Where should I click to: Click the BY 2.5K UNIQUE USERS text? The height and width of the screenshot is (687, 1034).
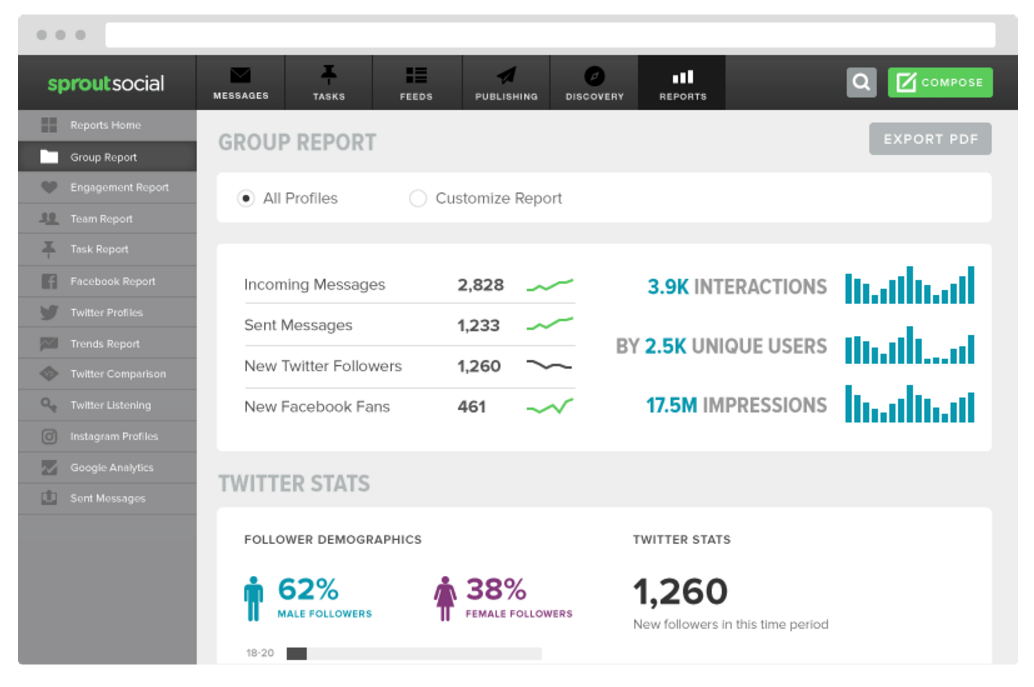click(721, 346)
